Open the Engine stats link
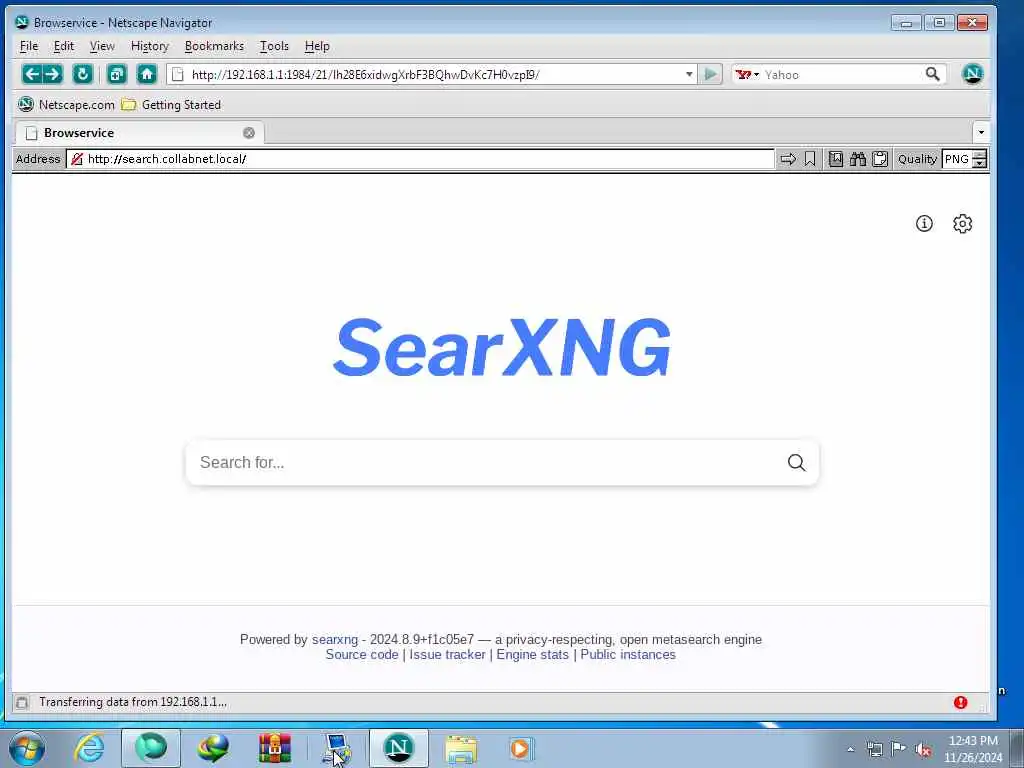Image resolution: width=1024 pixels, height=768 pixels. [x=532, y=654]
